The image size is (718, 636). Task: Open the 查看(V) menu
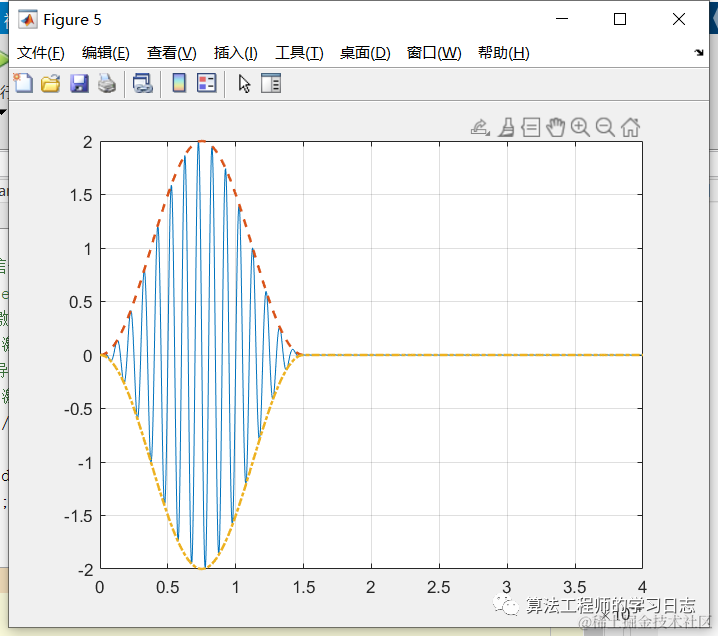[172, 53]
